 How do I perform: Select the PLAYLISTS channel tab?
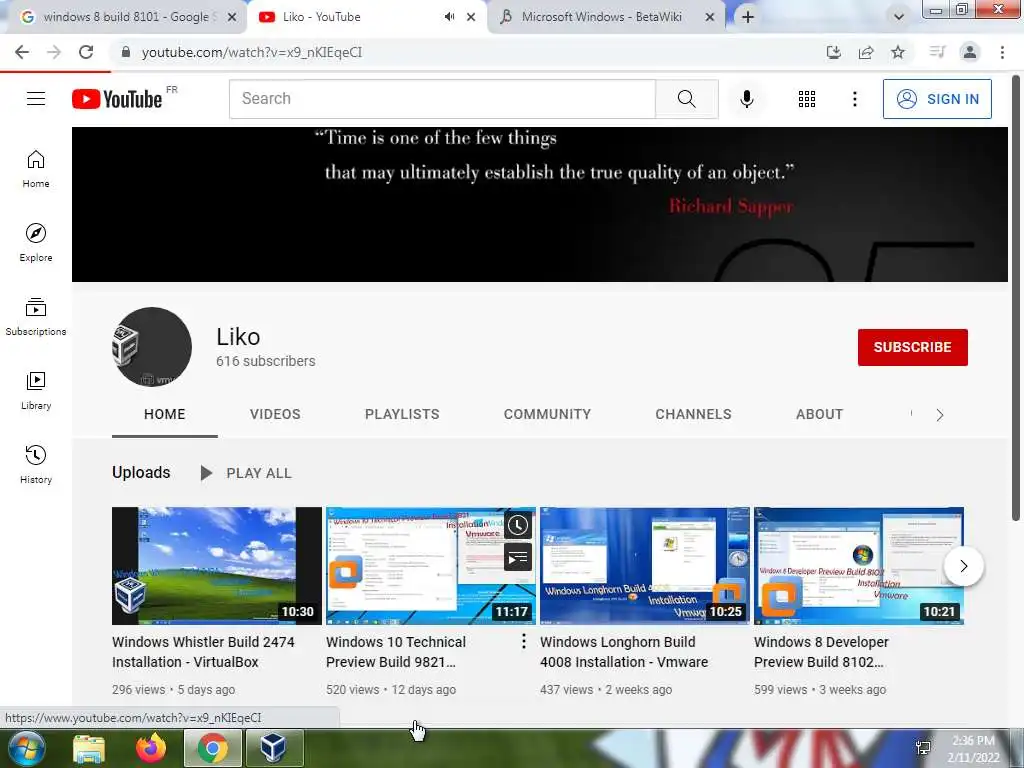[x=402, y=414]
